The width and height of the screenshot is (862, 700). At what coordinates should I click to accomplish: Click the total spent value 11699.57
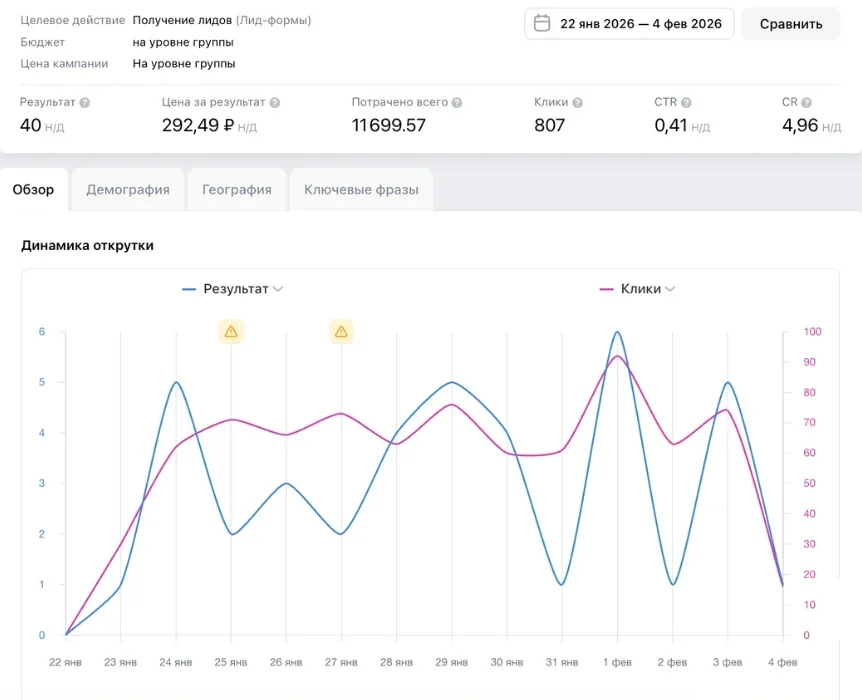[x=389, y=125]
